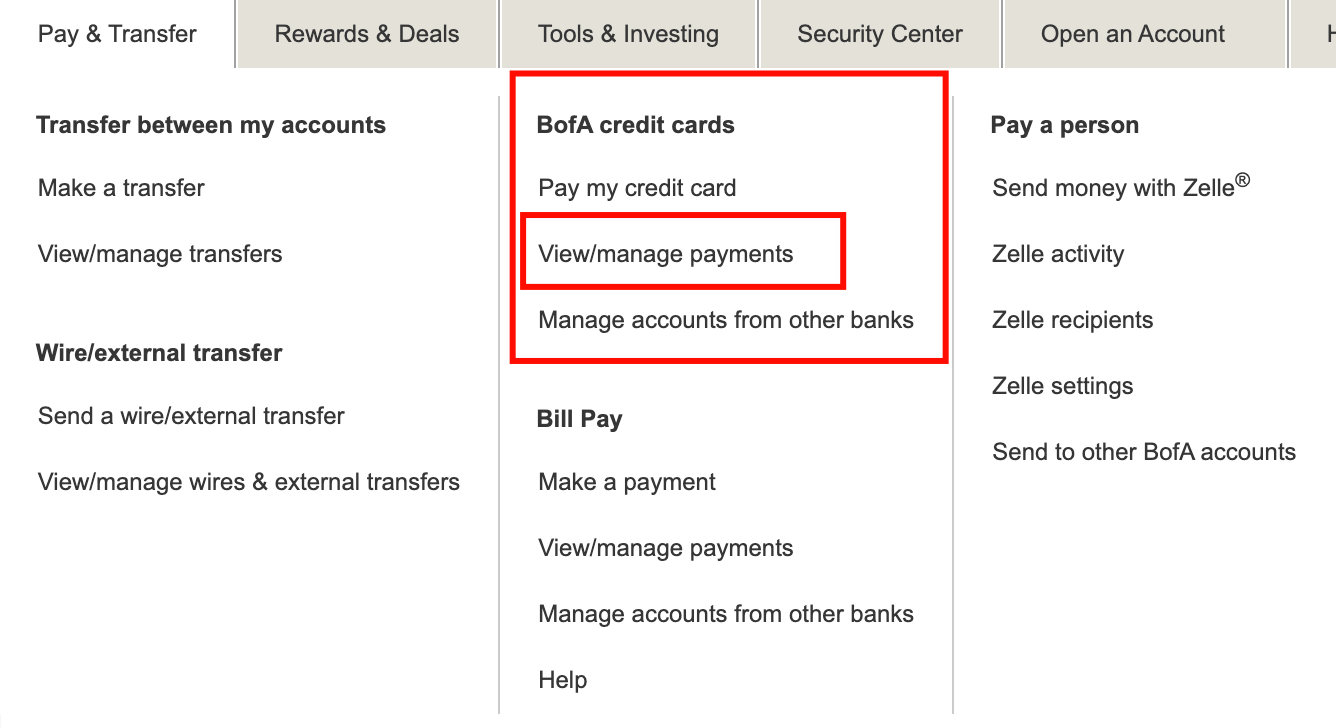This screenshot has height=728, width=1336.
Task: Open the Tools & Investing tab
Action: coord(628,34)
